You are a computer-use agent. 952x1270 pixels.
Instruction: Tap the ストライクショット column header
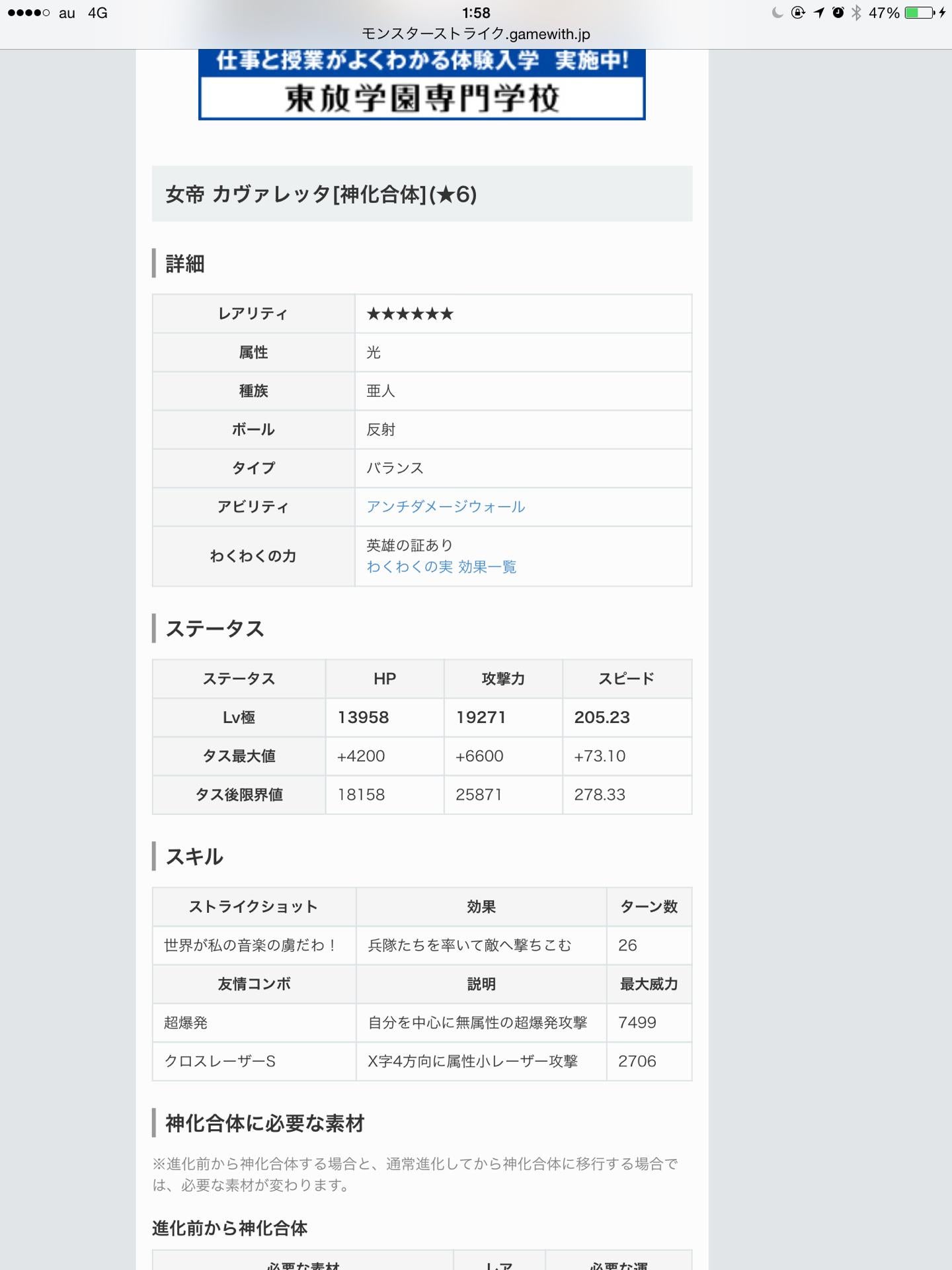coord(253,907)
